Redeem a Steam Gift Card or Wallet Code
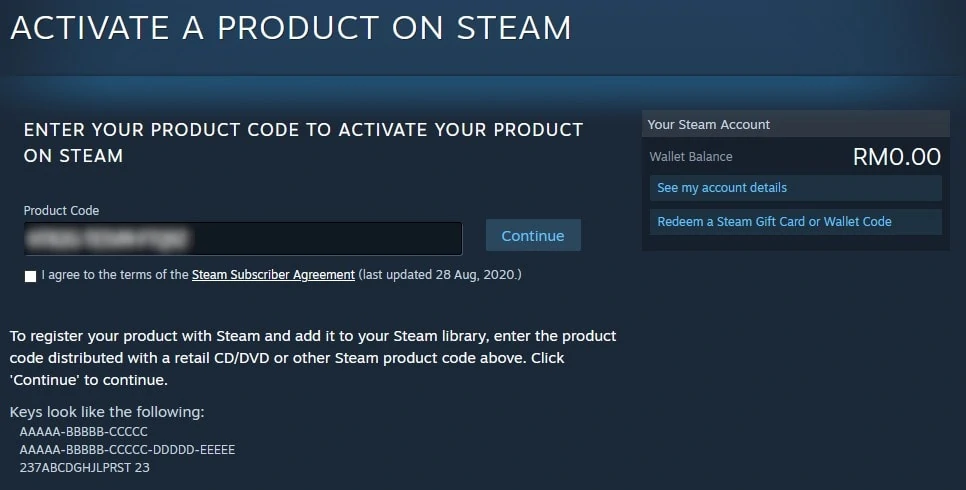 [x=774, y=222]
